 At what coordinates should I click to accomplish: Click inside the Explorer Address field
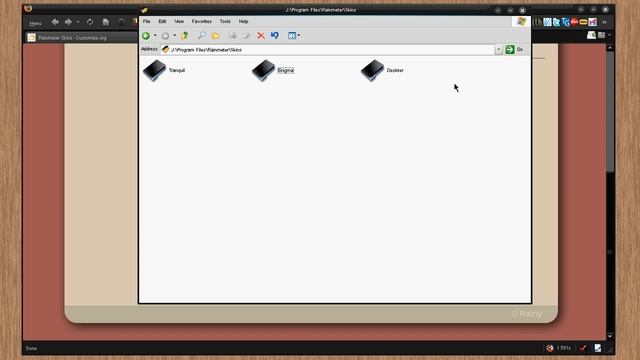(x=328, y=49)
